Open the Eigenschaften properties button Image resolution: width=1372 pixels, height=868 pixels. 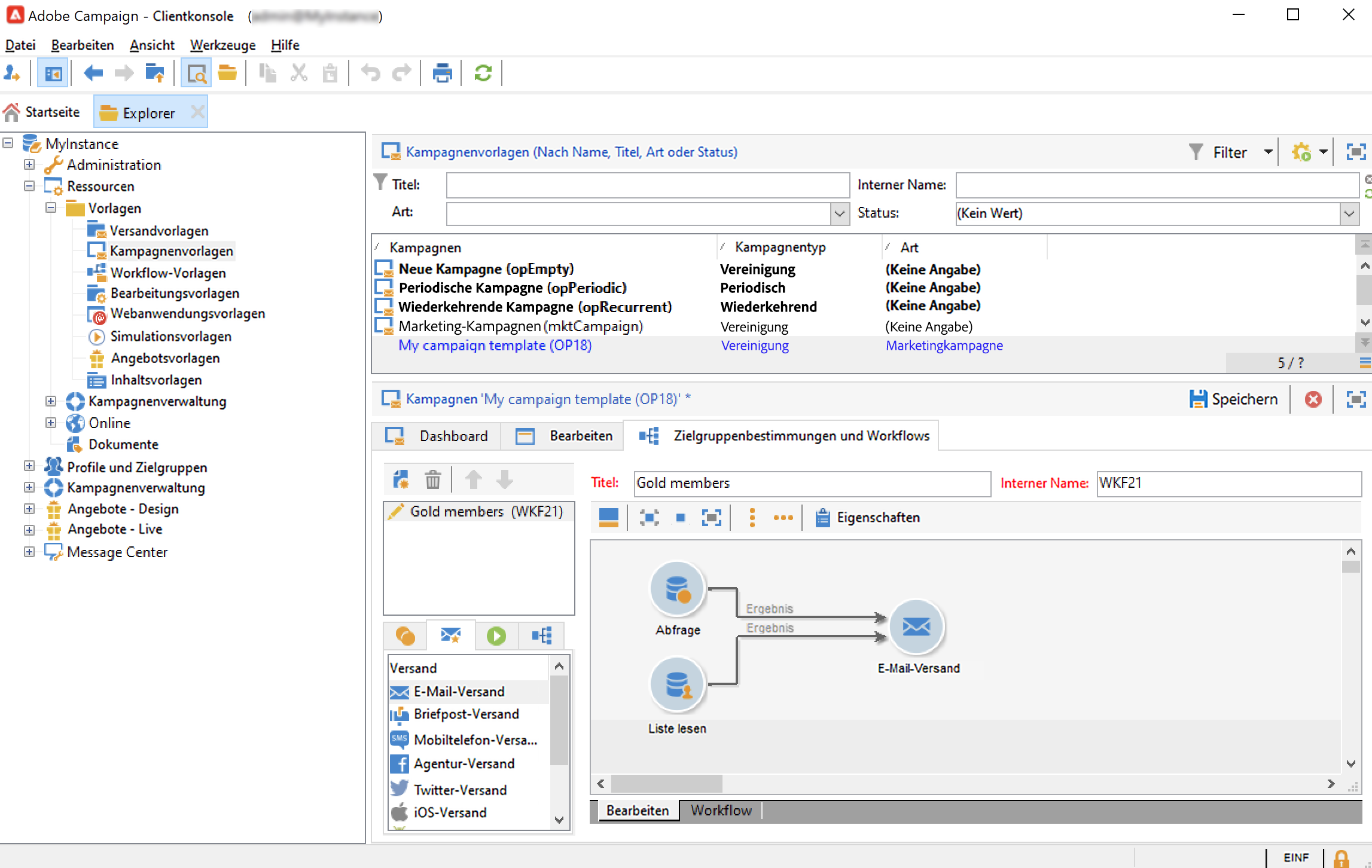(868, 518)
